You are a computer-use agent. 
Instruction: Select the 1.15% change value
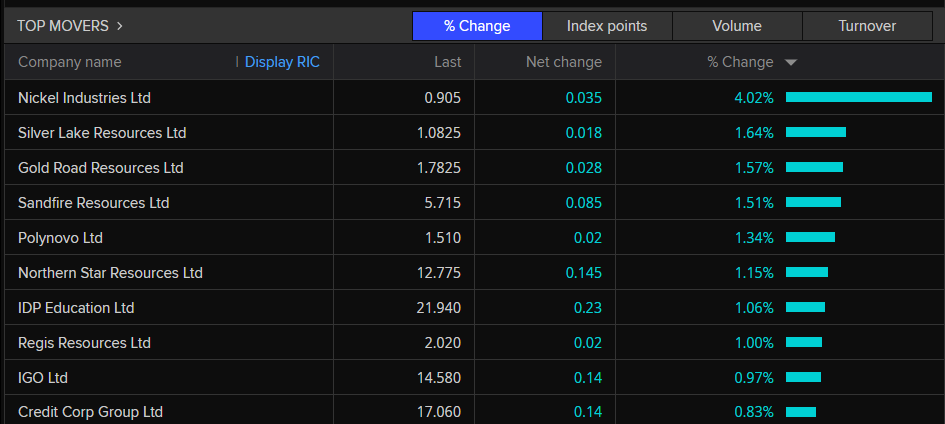coord(754,273)
